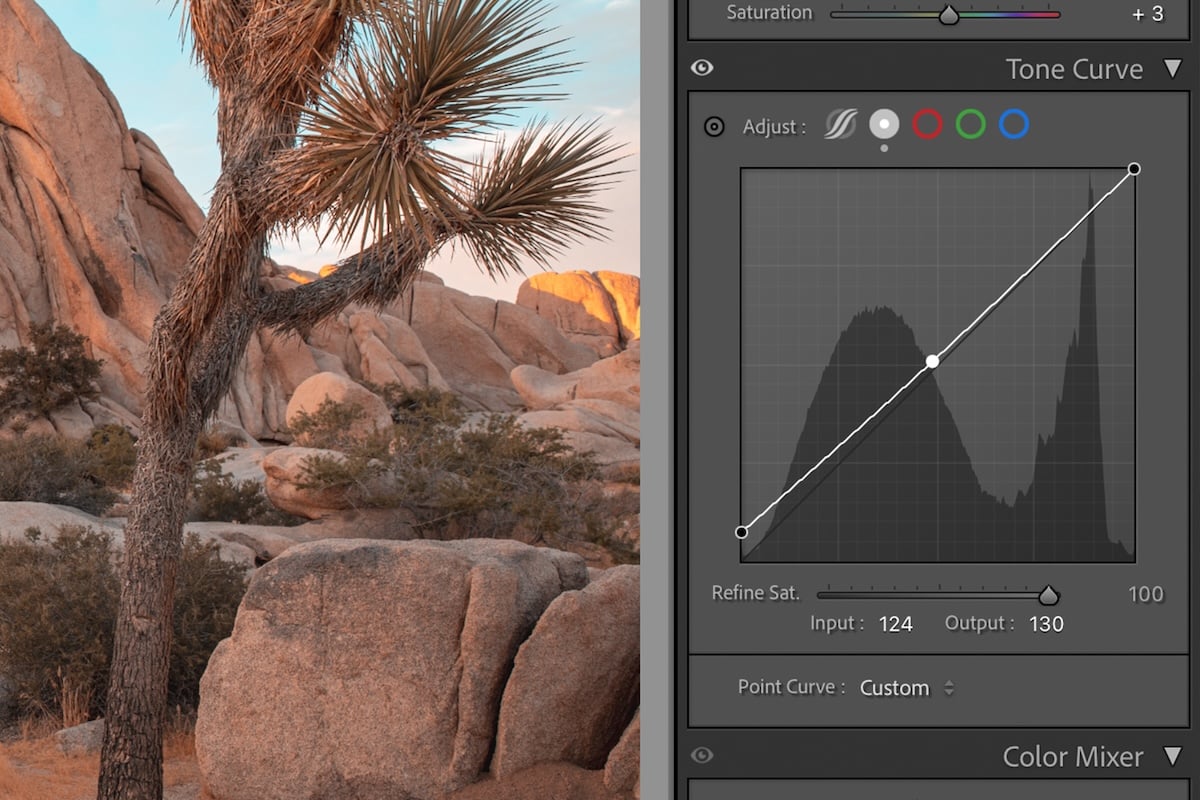Select the Point Curve adjustment icon

tap(883, 124)
